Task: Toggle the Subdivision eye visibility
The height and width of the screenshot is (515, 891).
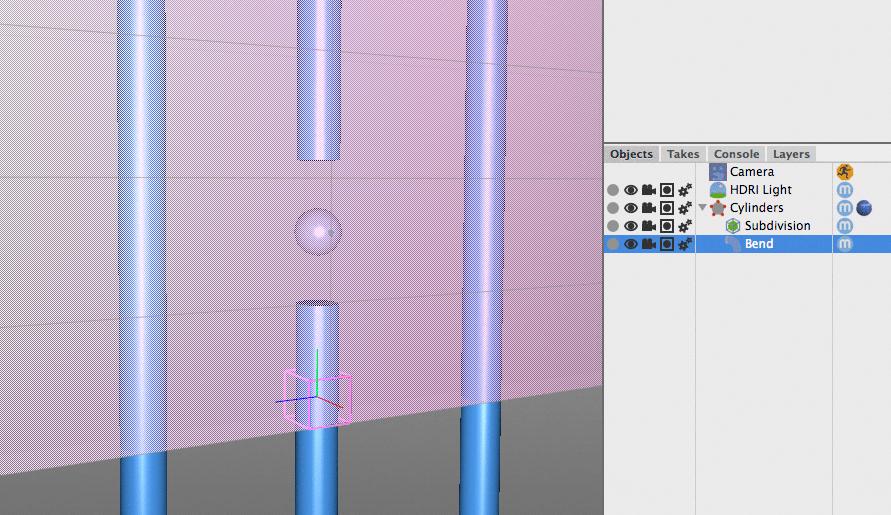Action: coord(630,226)
